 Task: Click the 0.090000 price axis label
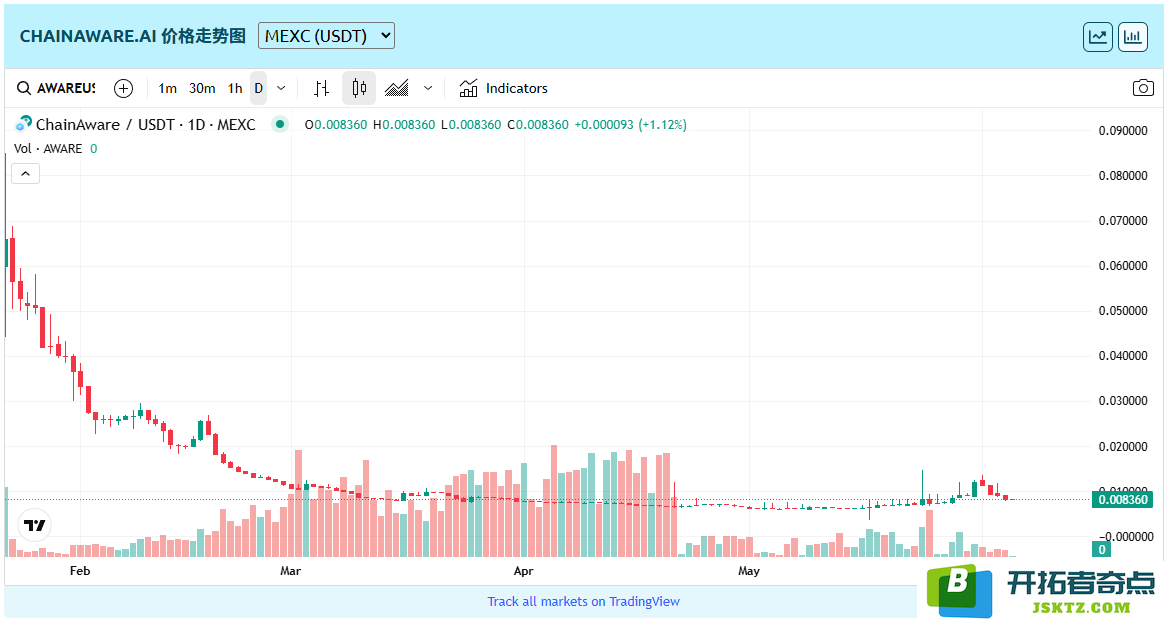point(1123,131)
